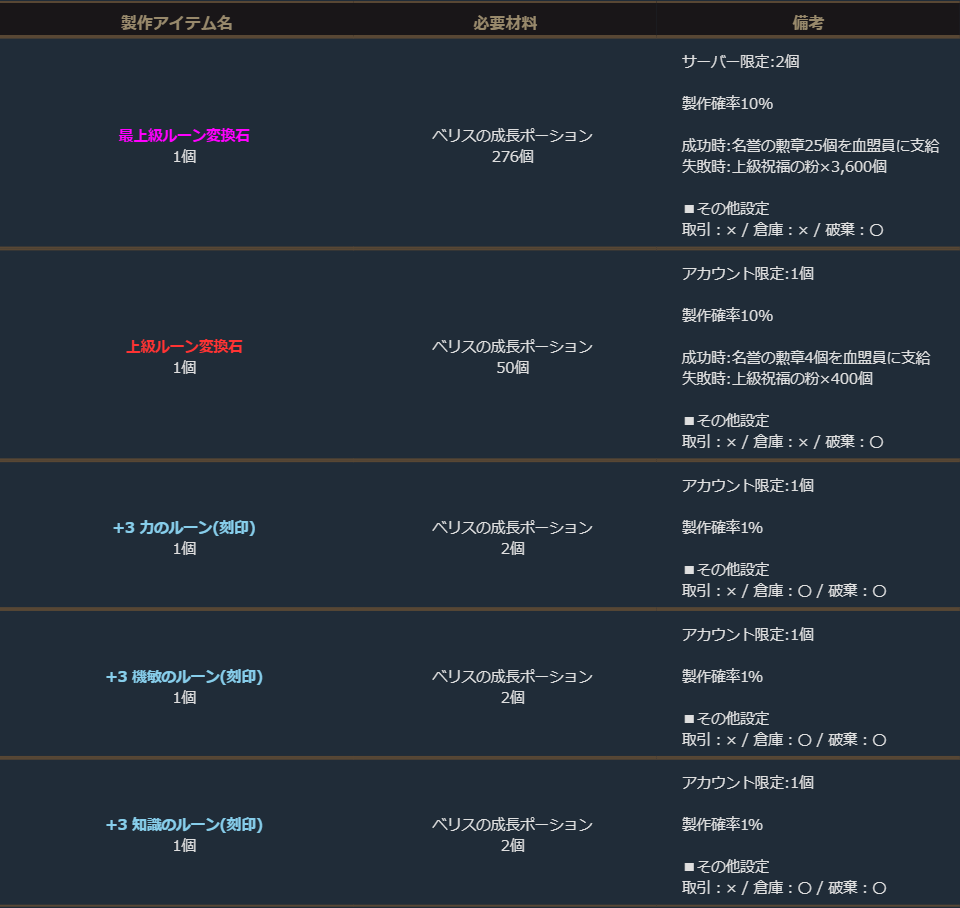The height and width of the screenshot is (908, 960).
Task: Click the 276個 material quantity
Action: coord(512,157)
